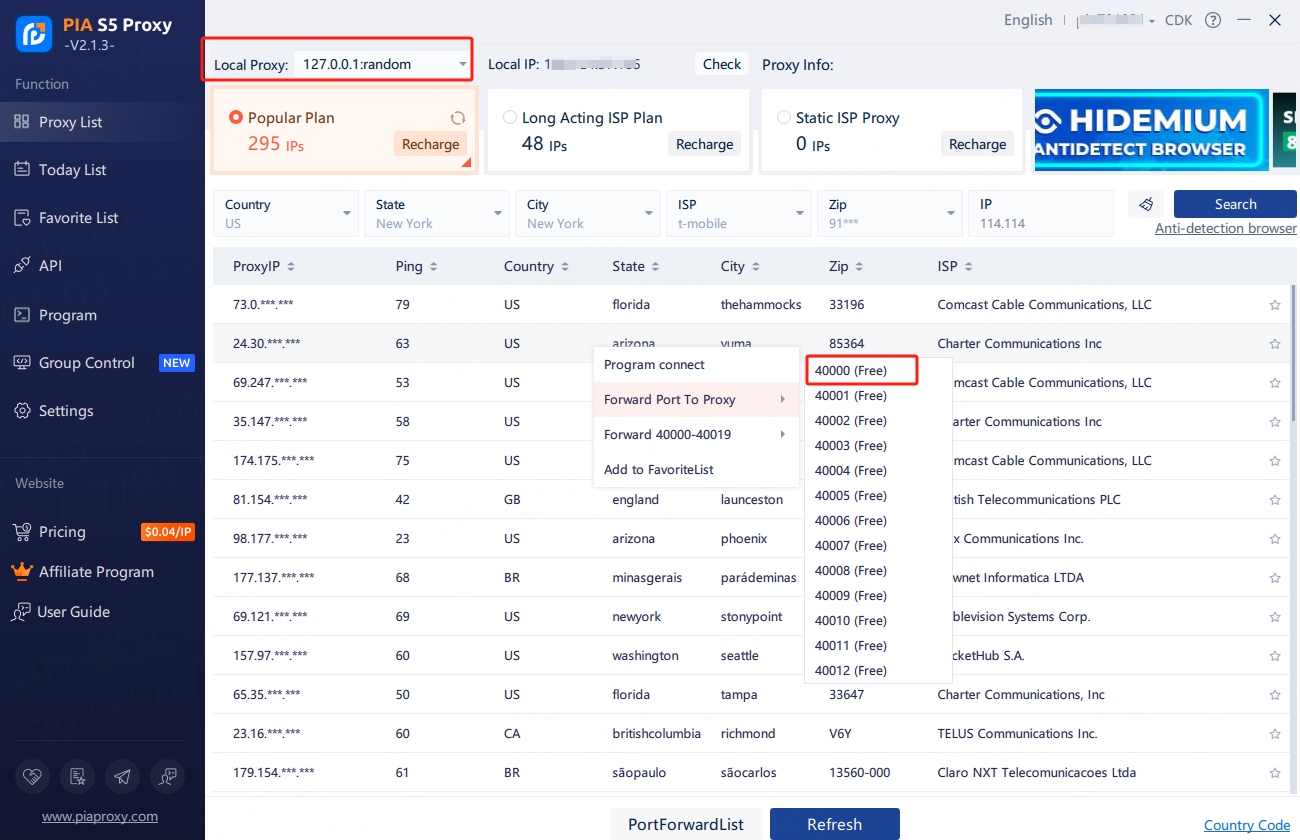
Task: Open the ISP filter dropdown
Action: click(739, 213)
